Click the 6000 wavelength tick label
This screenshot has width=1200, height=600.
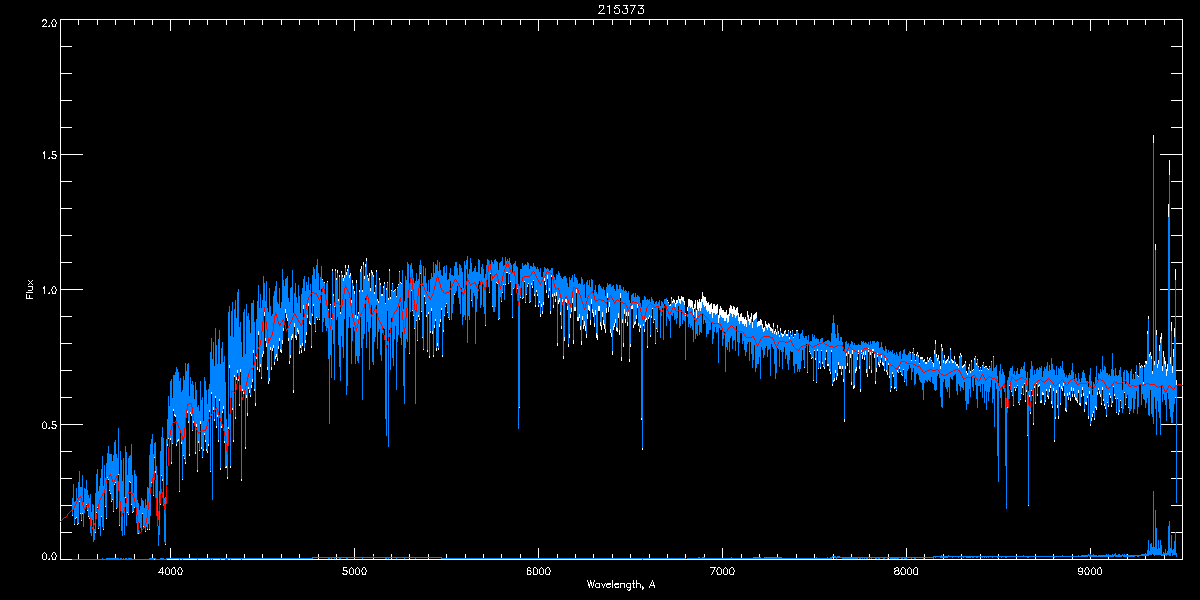[x=538, y=573]
